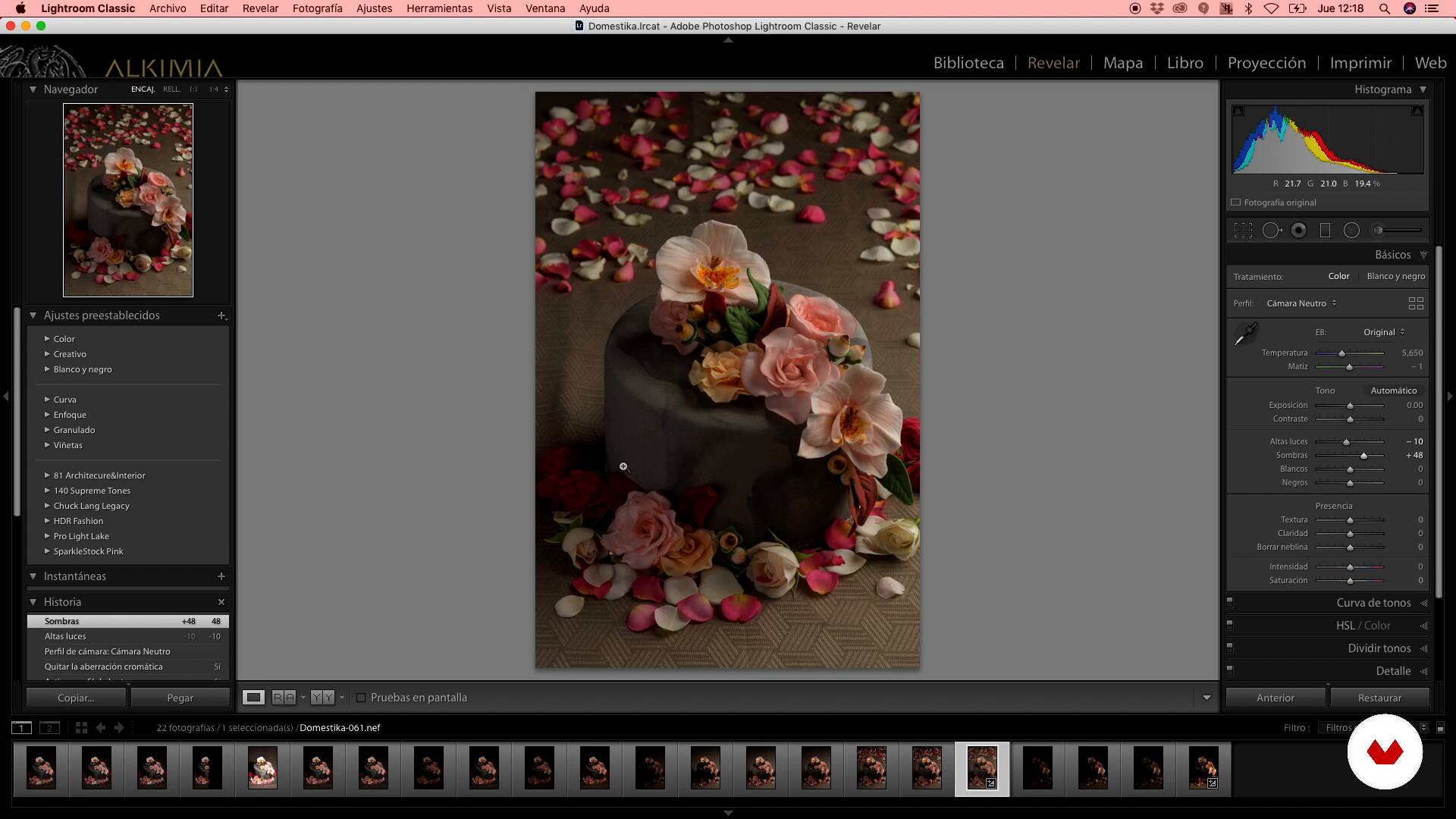Select the Spot Removal tool
The height and width of the screenshot is (819, 1456).
tap(1272, 231)
